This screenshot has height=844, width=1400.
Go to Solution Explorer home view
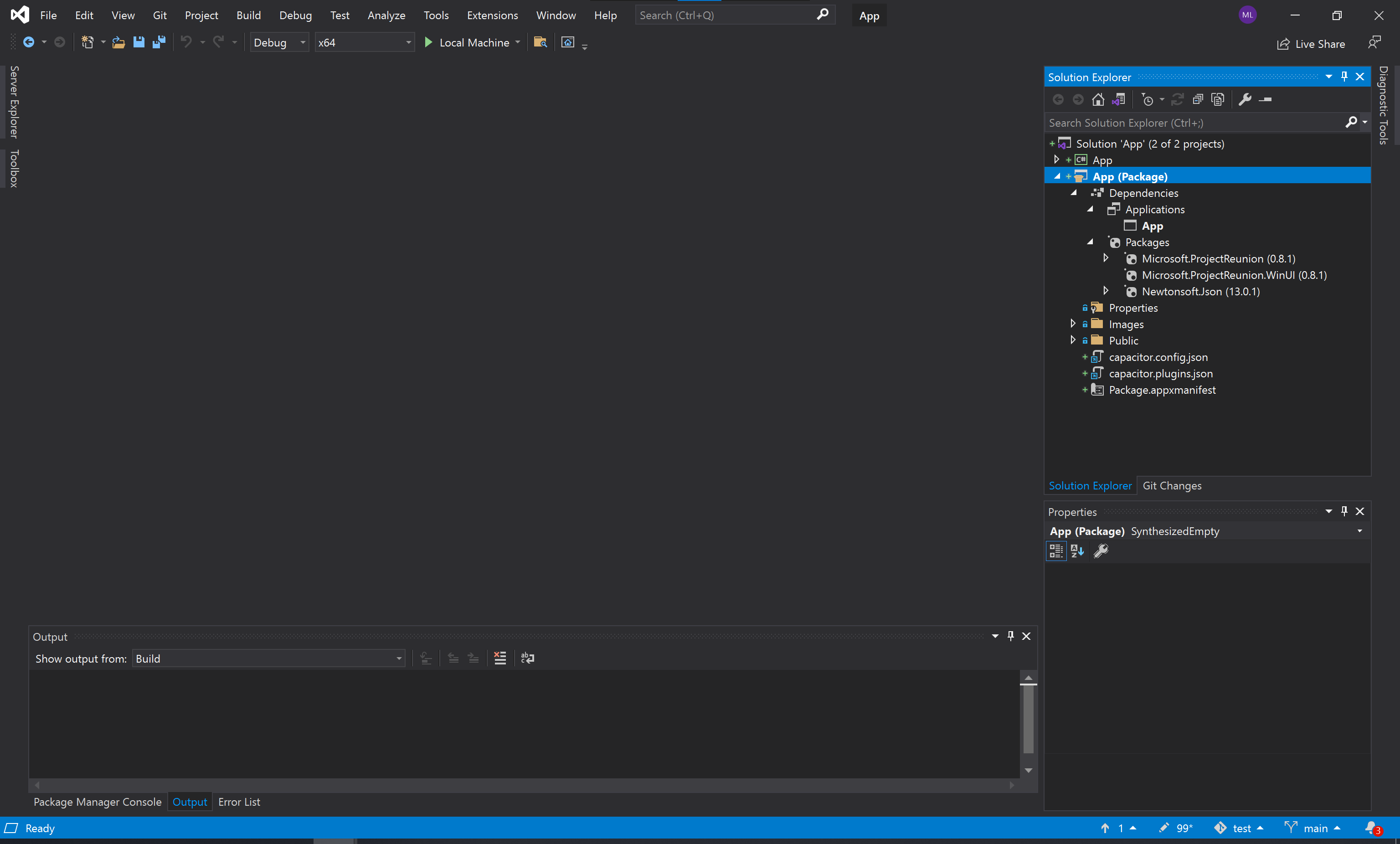click(x=1098, y=99)
